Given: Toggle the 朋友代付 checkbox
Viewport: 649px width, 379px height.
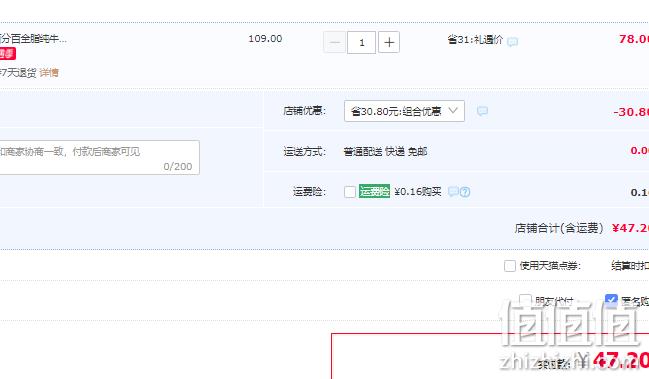Looking at the screenshot, I should (525, 300).
